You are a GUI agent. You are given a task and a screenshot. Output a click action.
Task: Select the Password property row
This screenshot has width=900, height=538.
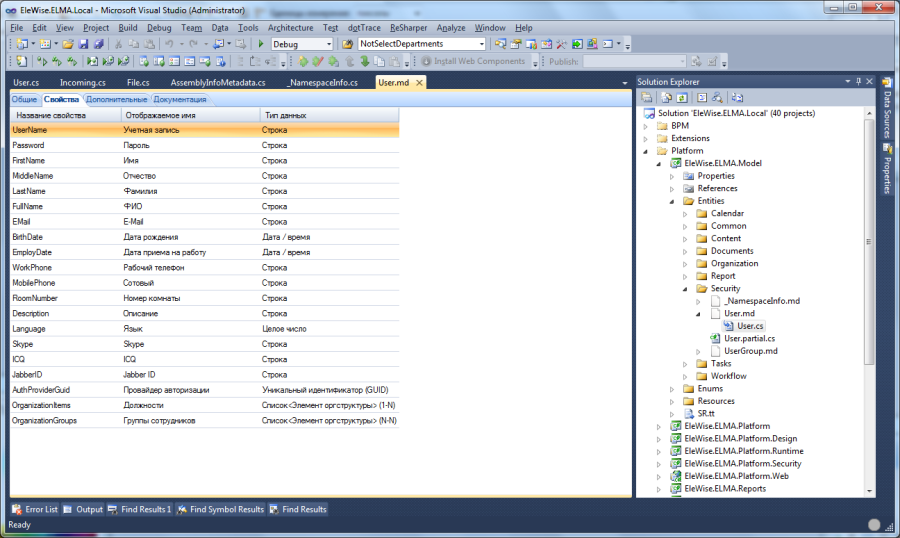pyautogui.click(x=28, y=145)
